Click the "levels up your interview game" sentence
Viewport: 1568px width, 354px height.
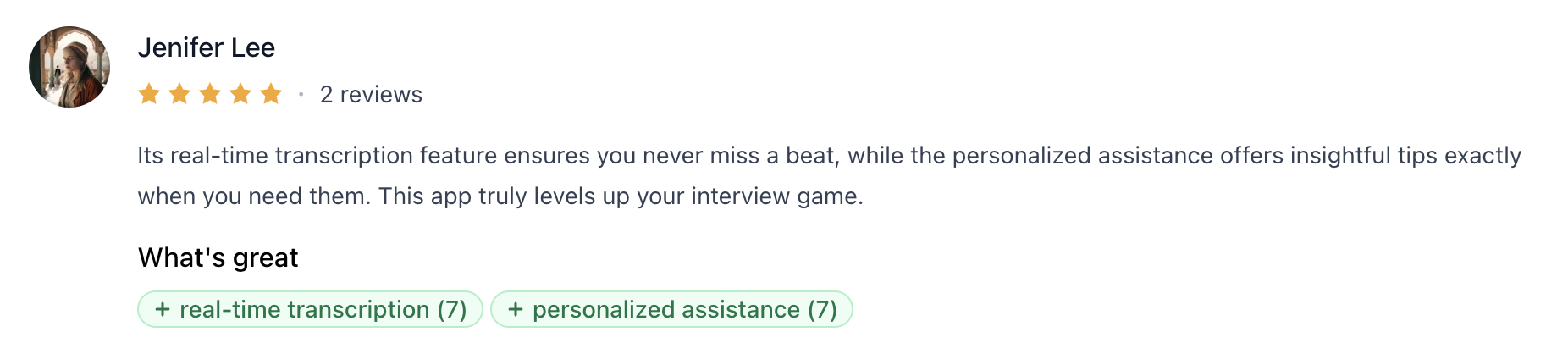pyautogui.click(x=621, y=196)
